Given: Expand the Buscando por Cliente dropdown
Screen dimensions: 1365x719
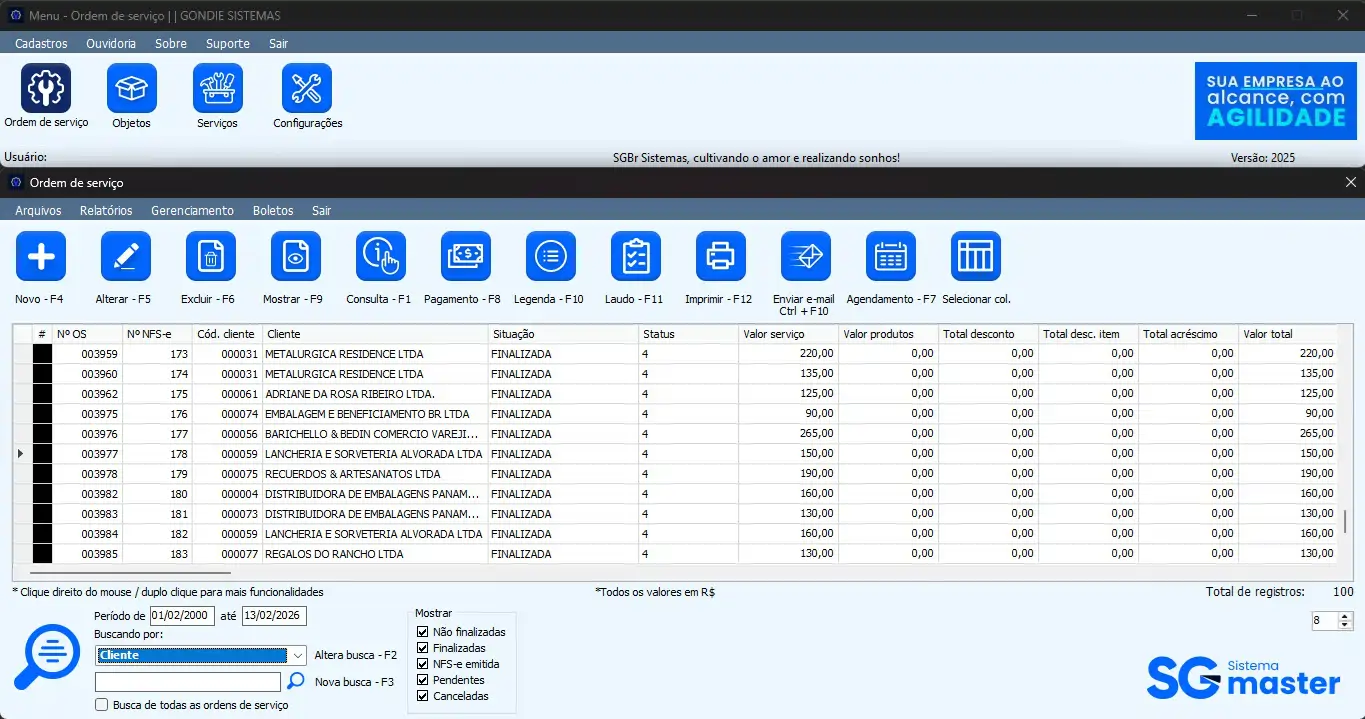Looking at the screenshot, I should click(x=297, y=656).
